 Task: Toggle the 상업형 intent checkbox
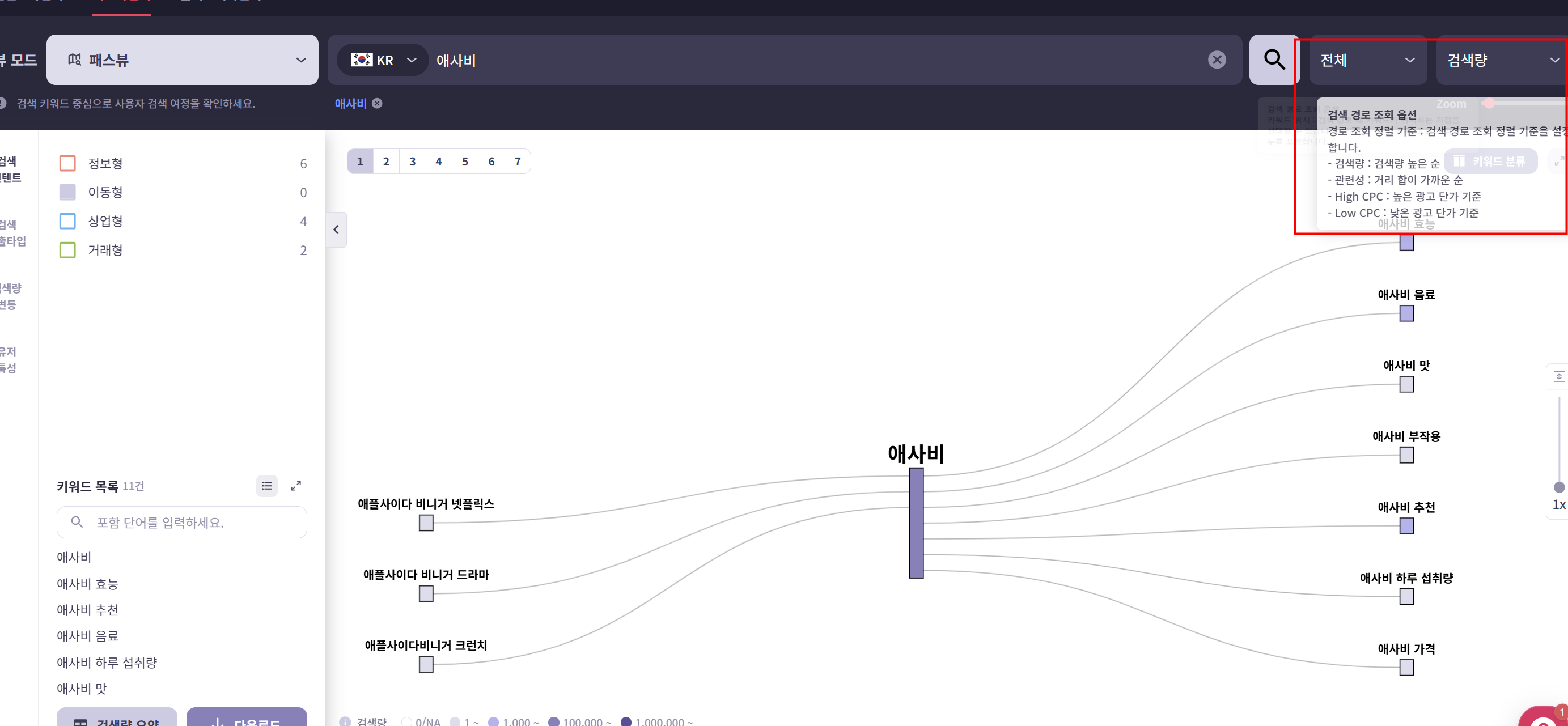coord(67,221)
